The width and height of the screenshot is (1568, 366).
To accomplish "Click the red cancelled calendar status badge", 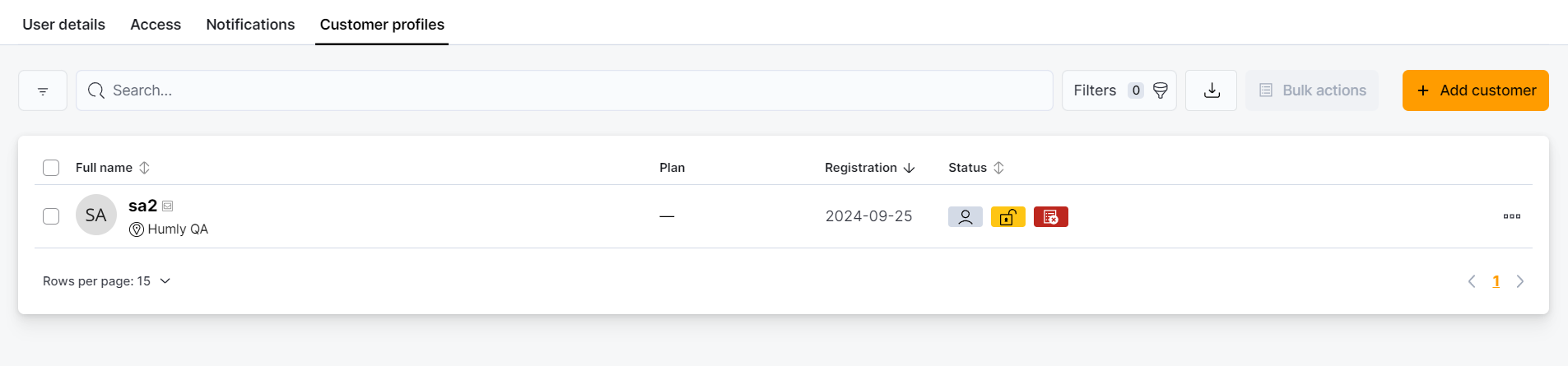I will click(1050, 216).
